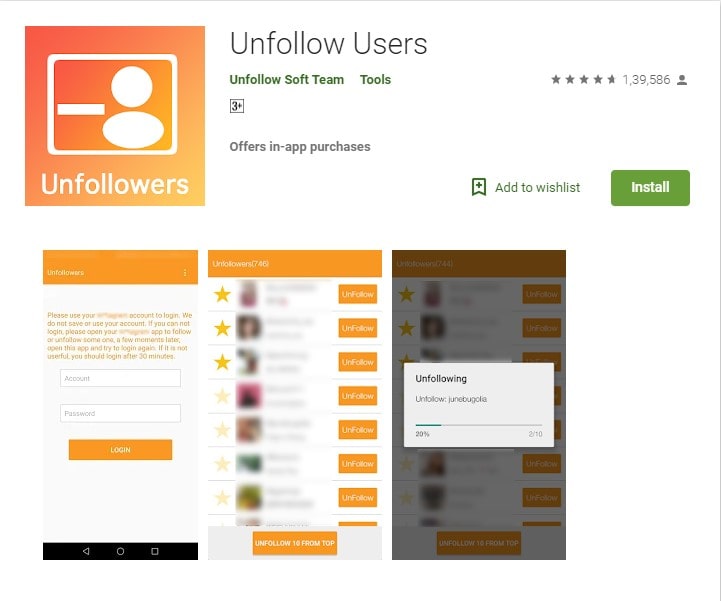Screen dimensions: 721x601
Task: Click the orange LOGIN button
Action: 120,450
